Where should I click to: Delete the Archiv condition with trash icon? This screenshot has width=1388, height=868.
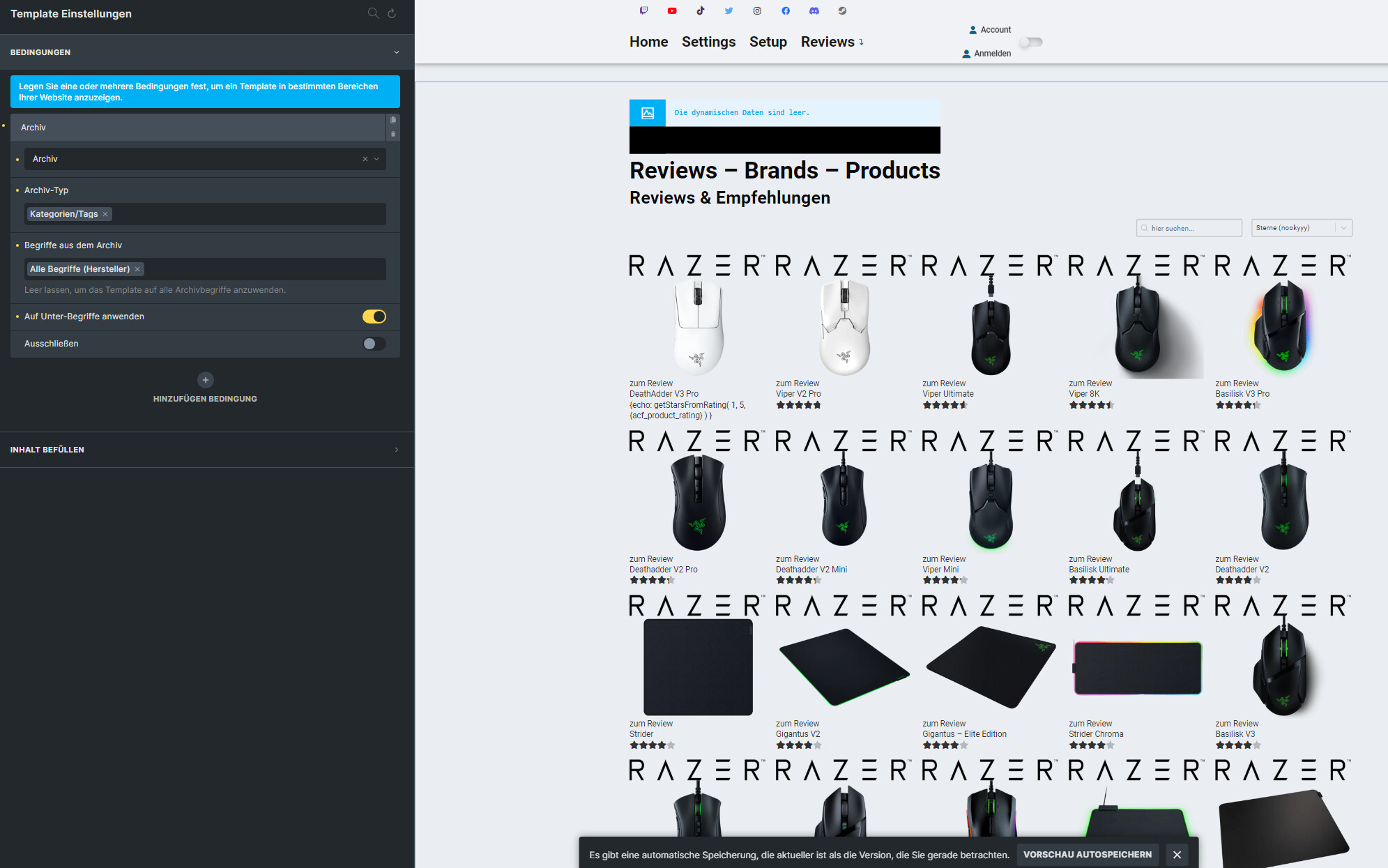point(393,134)
